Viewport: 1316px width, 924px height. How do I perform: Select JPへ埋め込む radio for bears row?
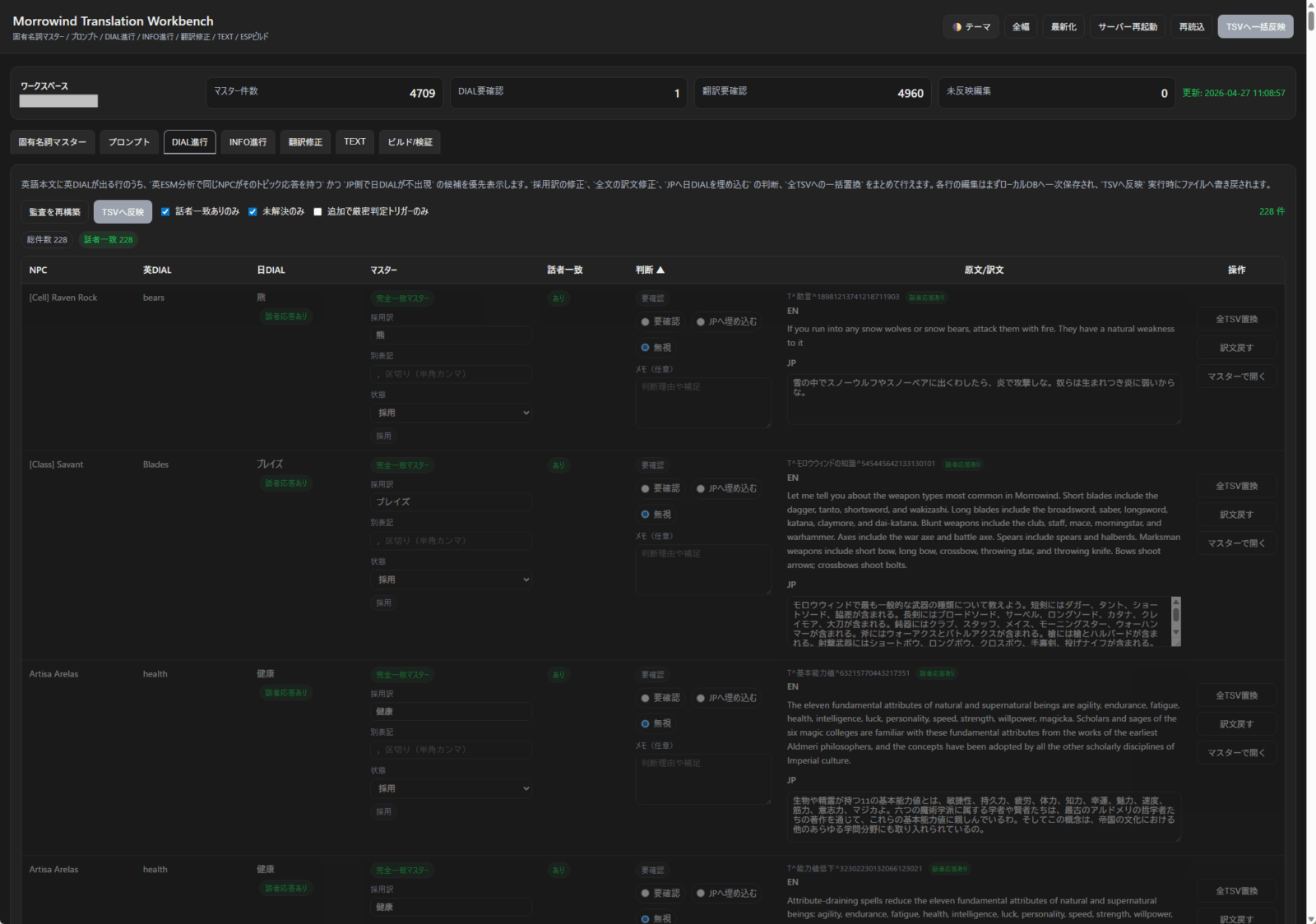[x=701, y=322]
